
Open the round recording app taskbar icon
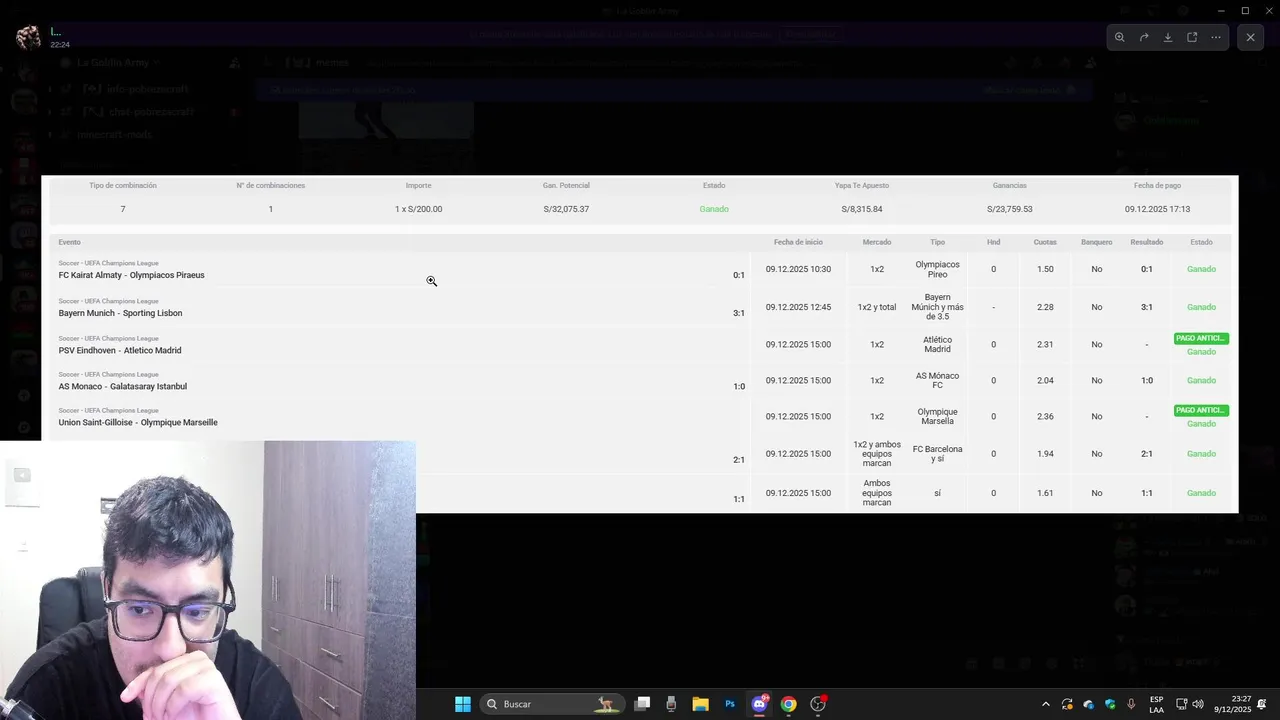tap(818, 704)
